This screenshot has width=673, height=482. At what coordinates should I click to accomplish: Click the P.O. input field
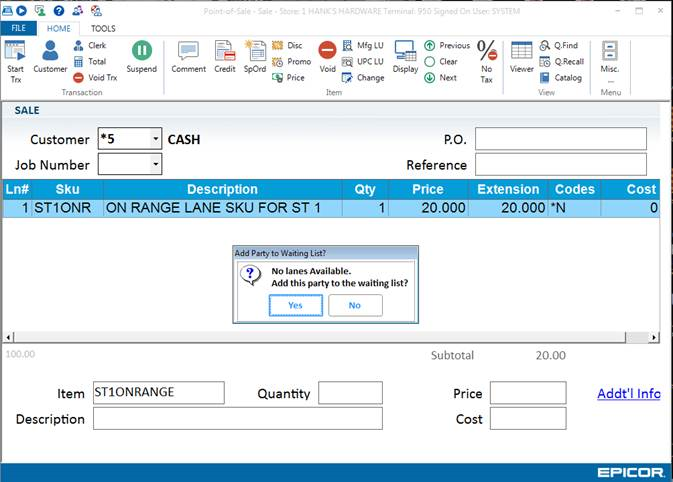pos(560,139)
